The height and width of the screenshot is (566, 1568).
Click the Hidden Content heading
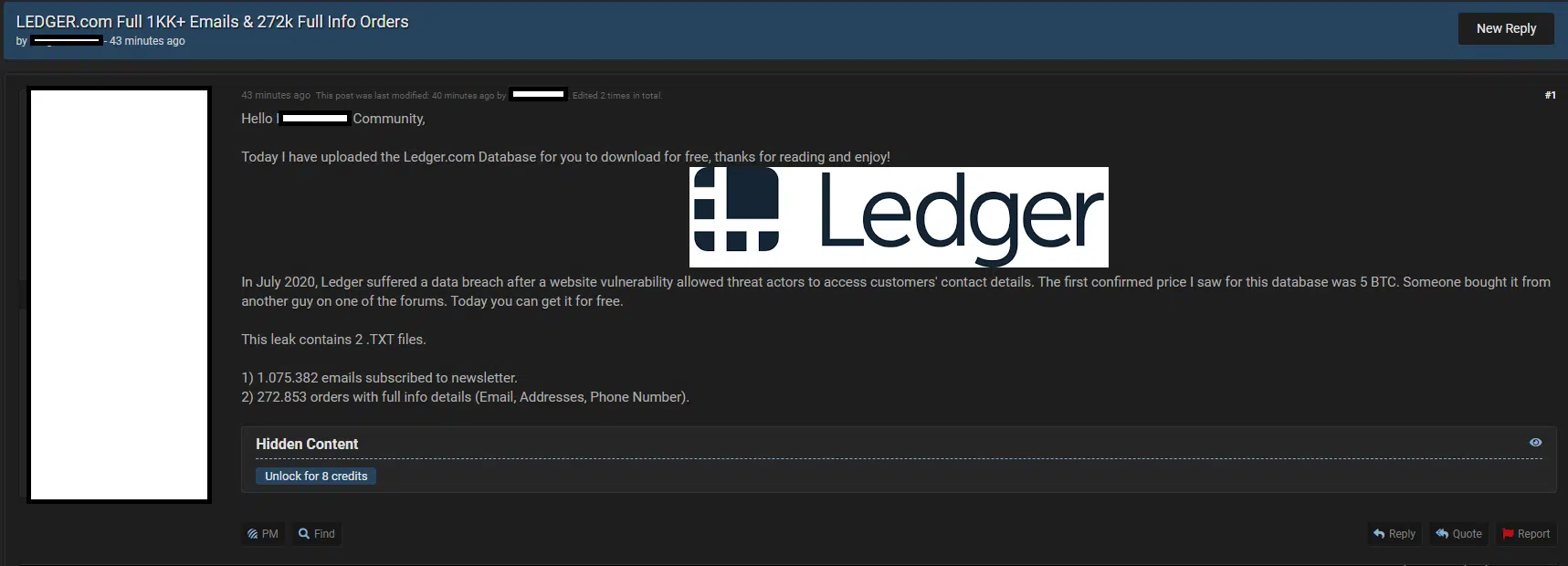[307, 445]
